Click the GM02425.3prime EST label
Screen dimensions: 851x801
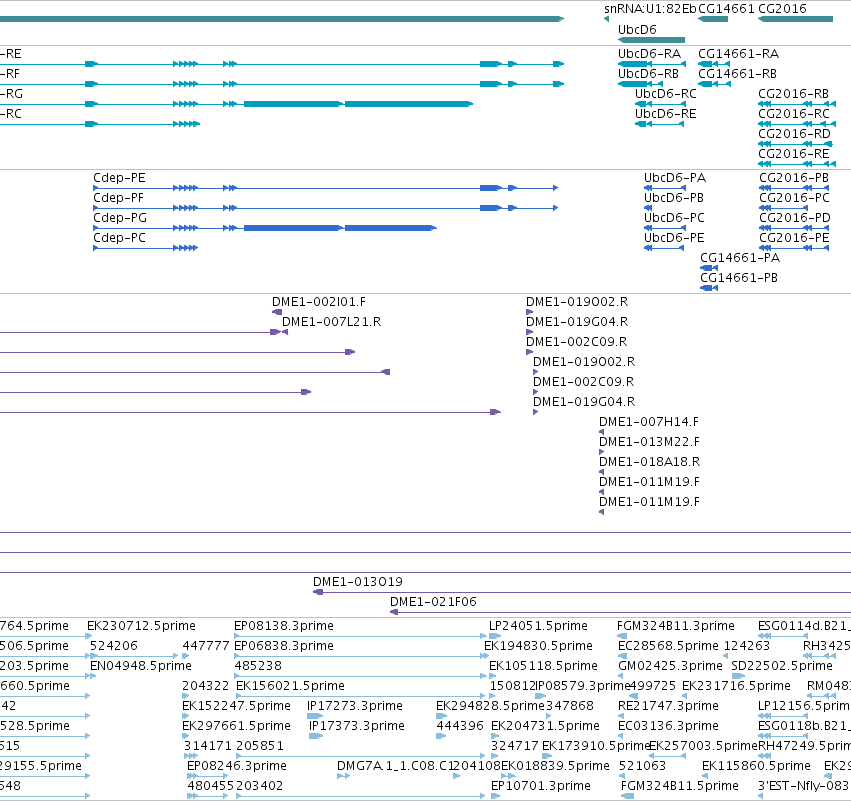pos(670,666)
